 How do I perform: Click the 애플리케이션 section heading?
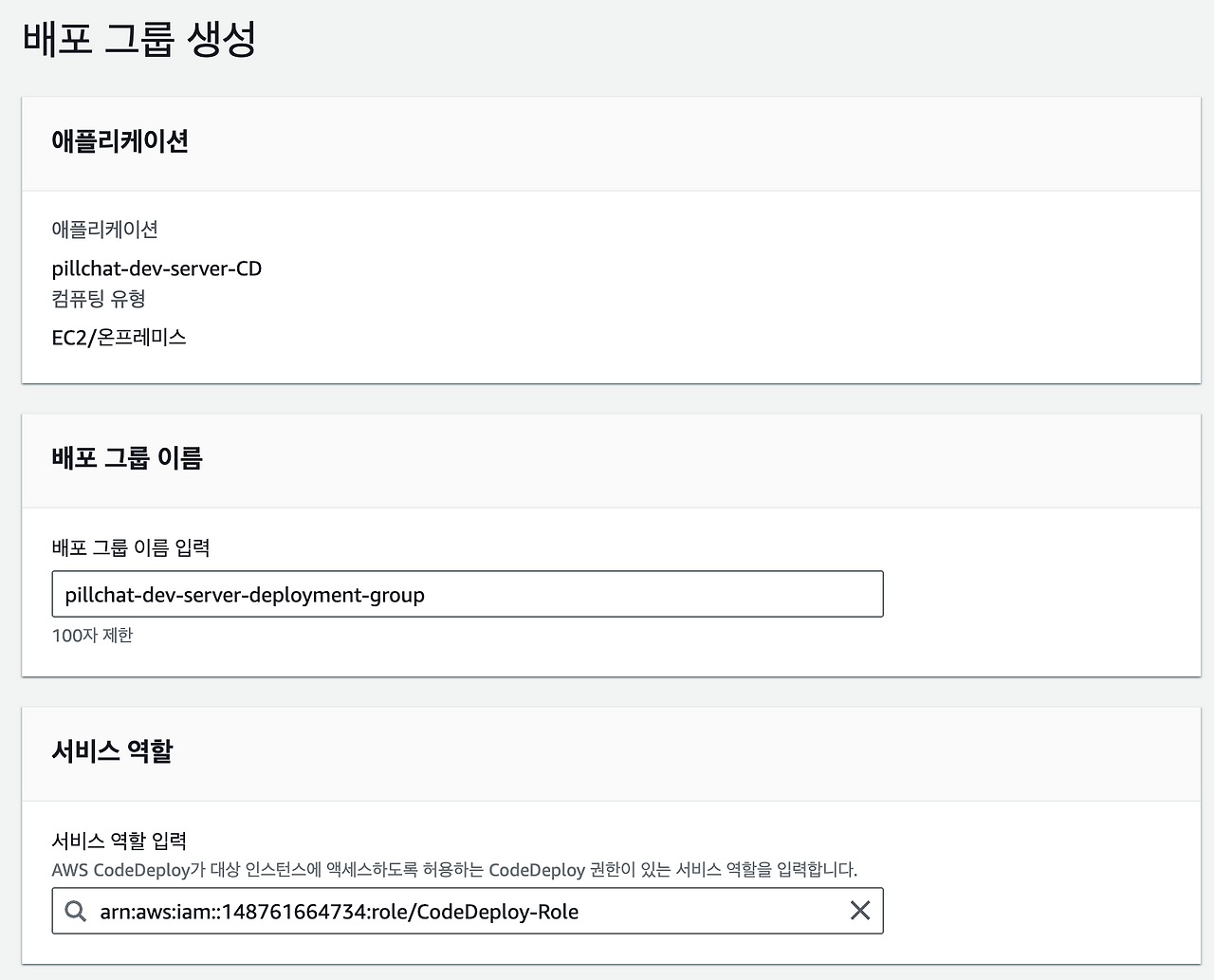tap(120, 141)
